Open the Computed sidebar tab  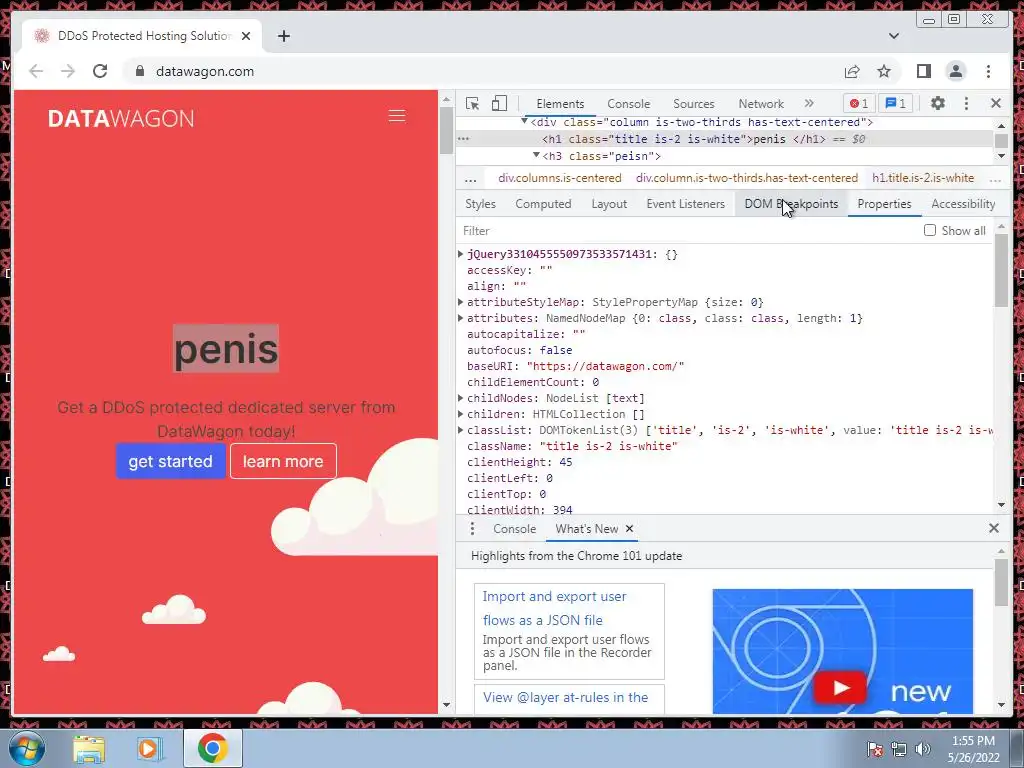(x=543, y=204)
